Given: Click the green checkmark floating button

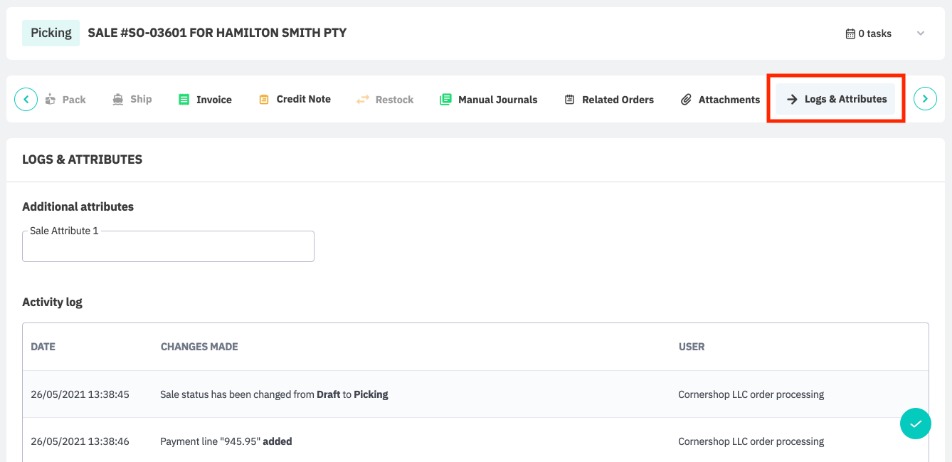Looking at the screenshot, I should pos(915,424).
